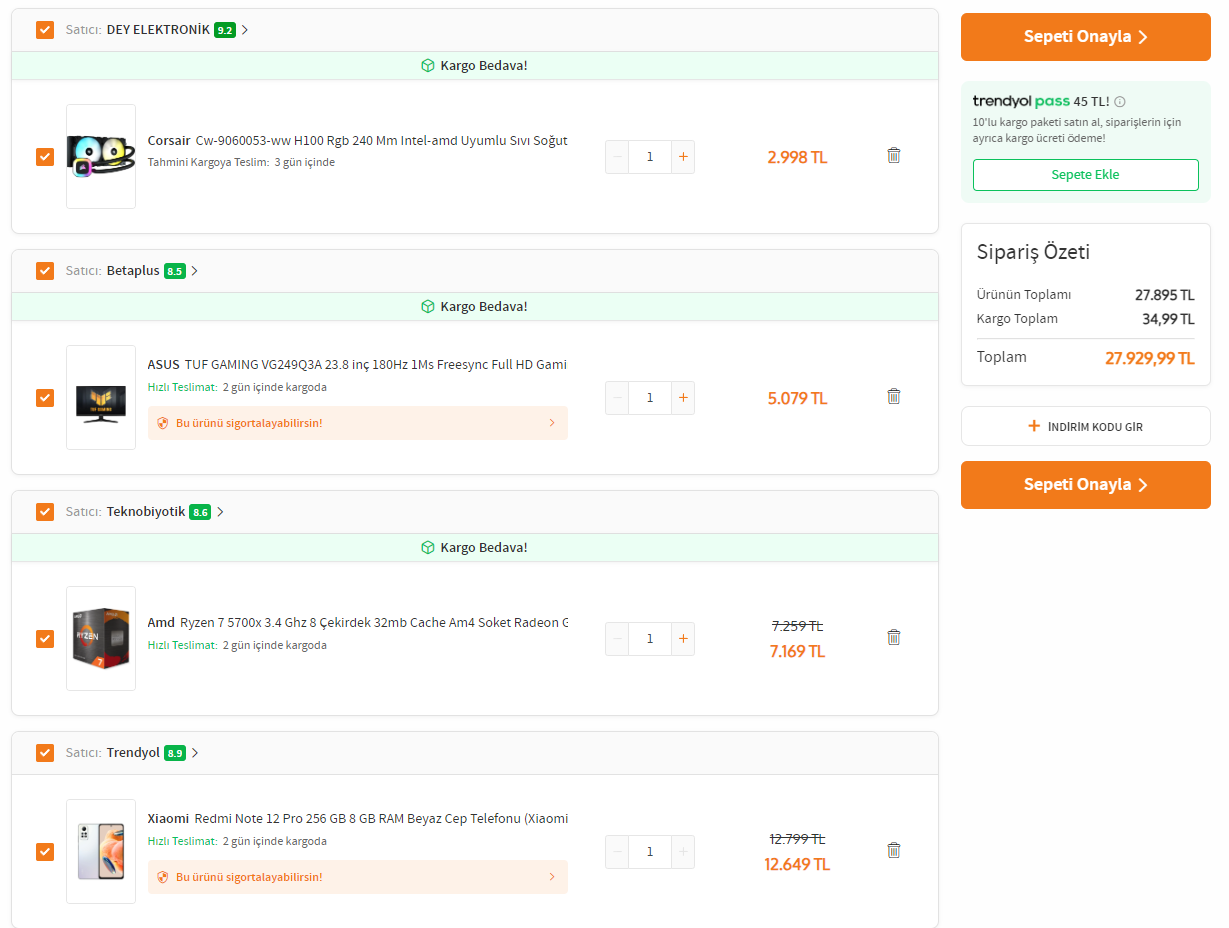This screenshot has height=928, width=1229.
Task: Expand Teknobiyotik seller details arrow
Action: (221, 512)
